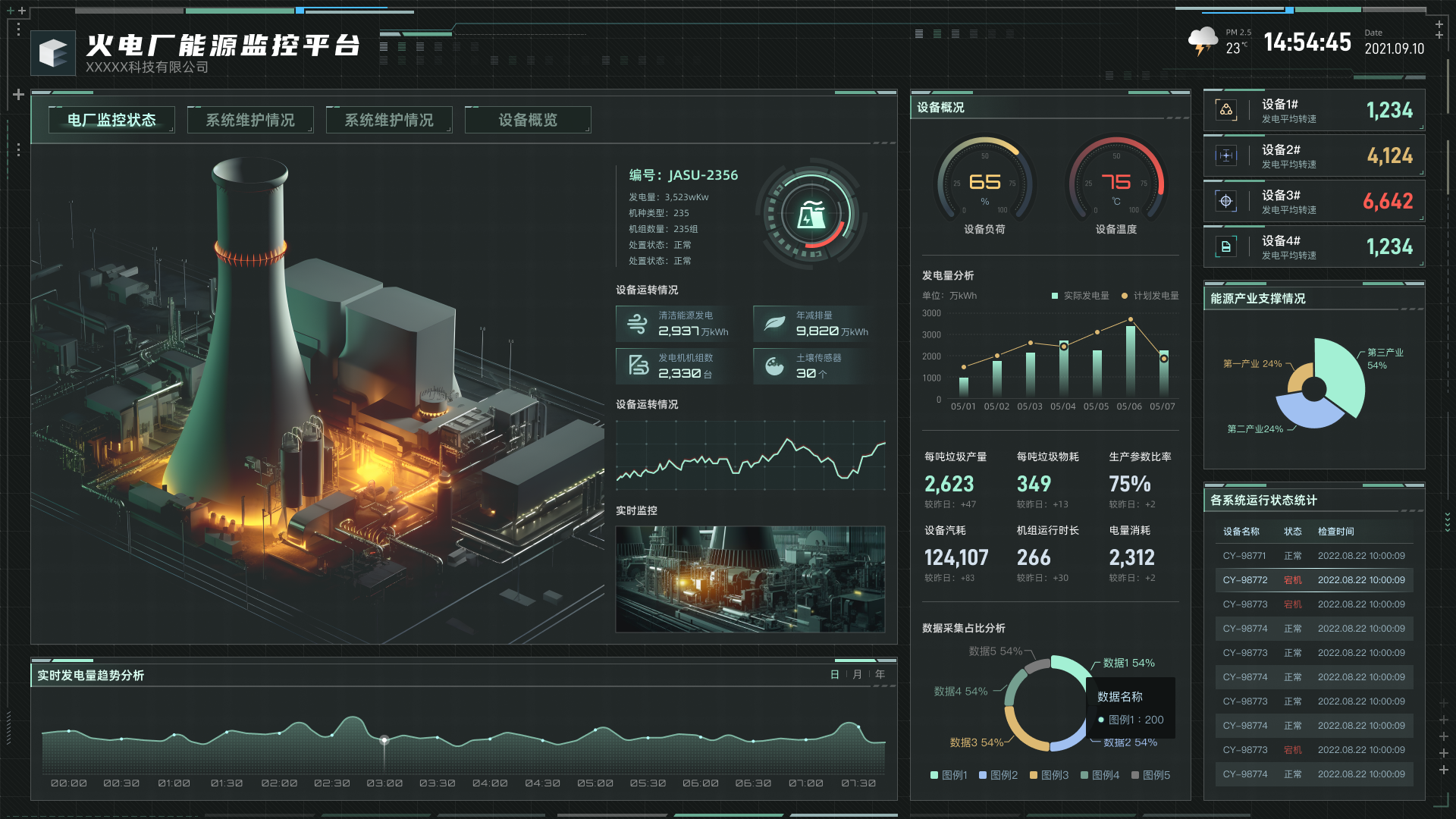Switch trend chart to 日 view
The image size is (1456, 819).
click(834, 674)
